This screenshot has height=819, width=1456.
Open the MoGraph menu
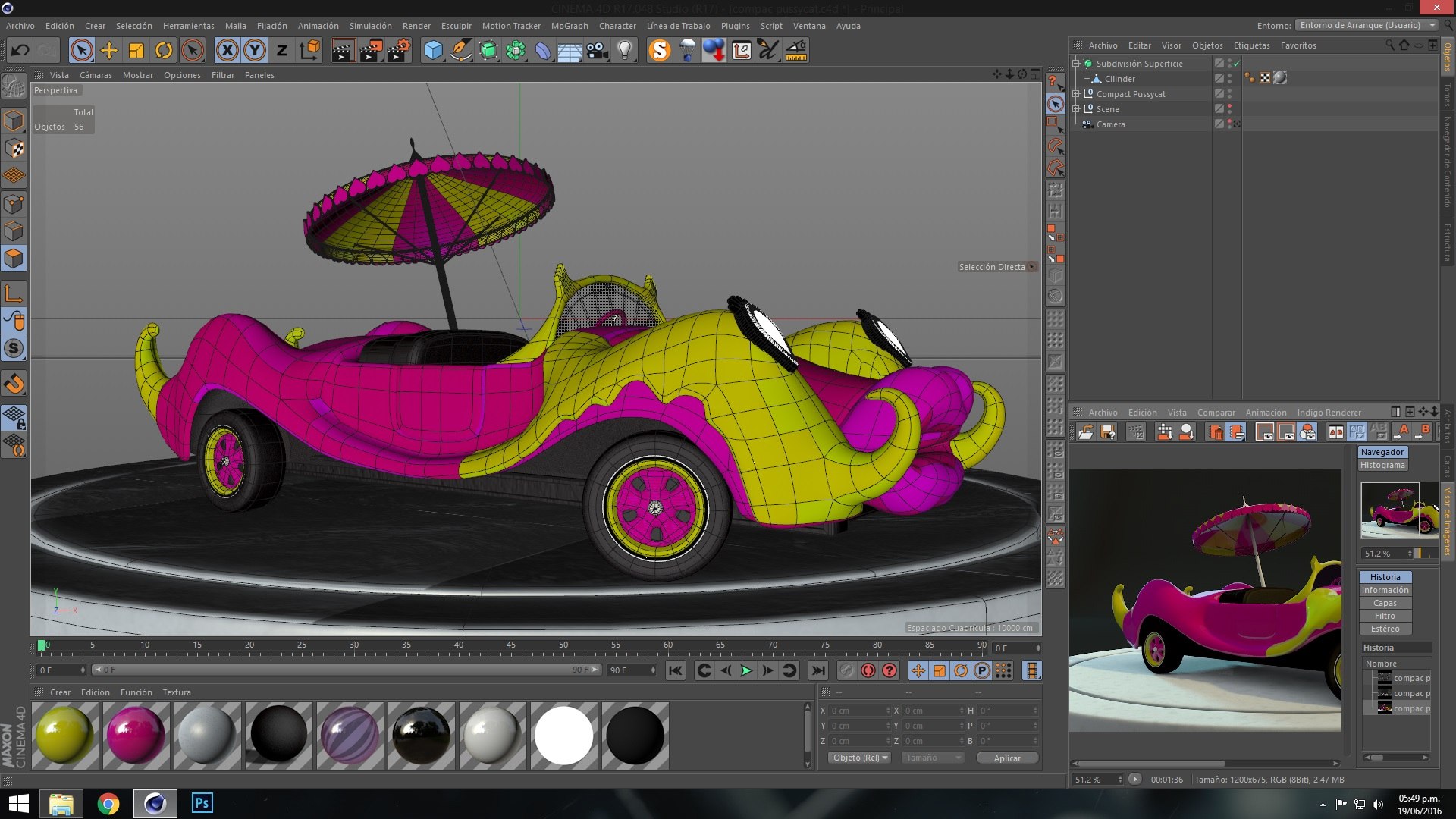tap(570, 26)
